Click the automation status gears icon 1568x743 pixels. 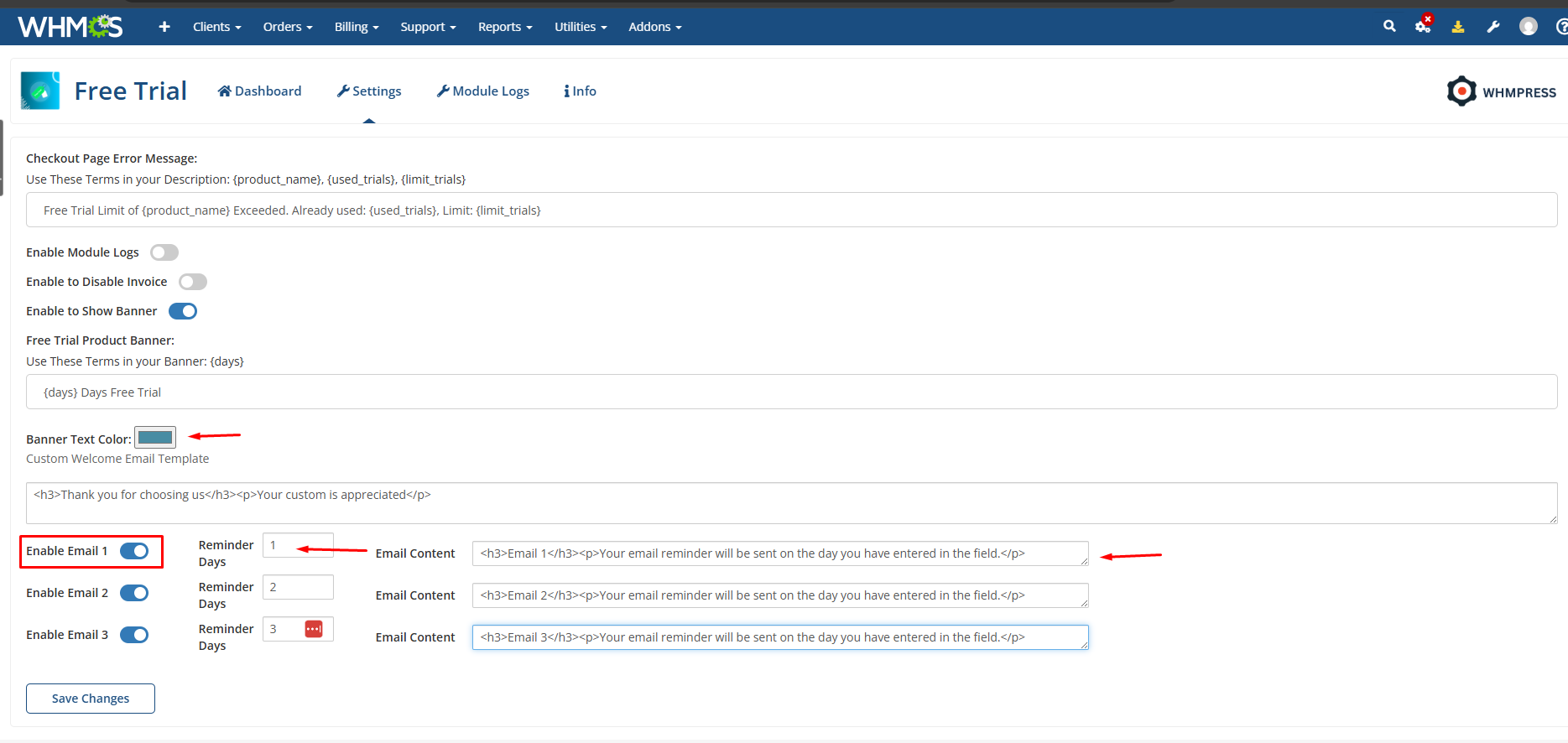coord(1423,26)
